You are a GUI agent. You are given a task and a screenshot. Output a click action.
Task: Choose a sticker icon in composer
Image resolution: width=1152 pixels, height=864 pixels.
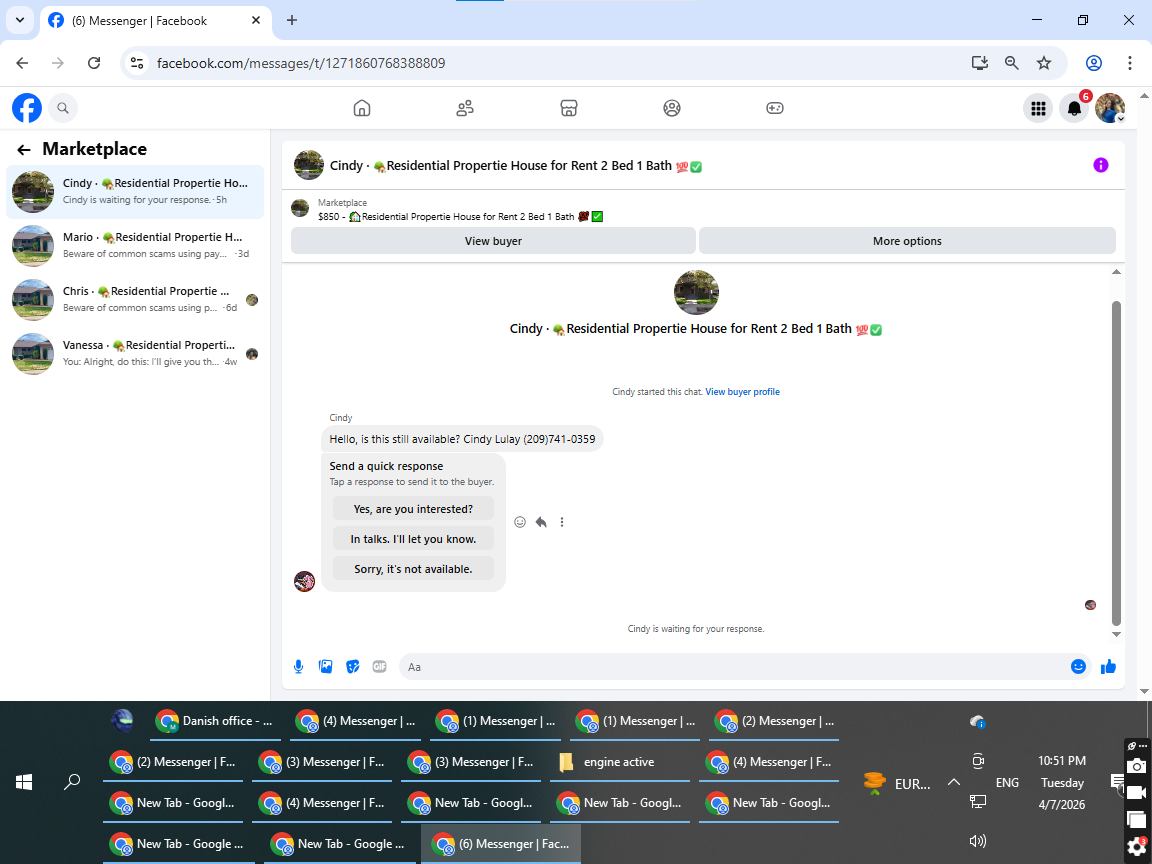point(353,667)
